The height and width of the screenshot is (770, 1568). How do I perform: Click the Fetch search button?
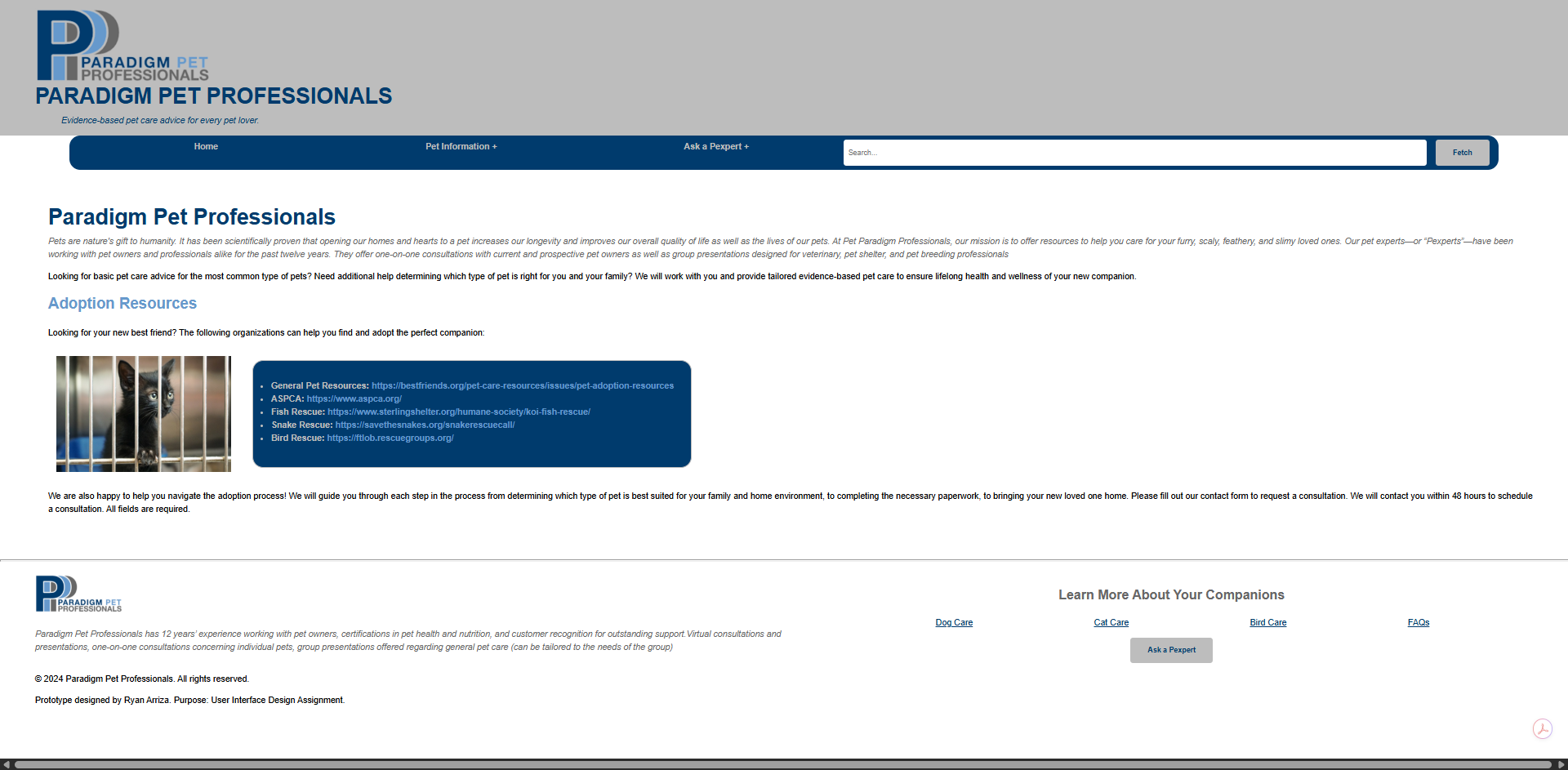tap(1462, 153)
